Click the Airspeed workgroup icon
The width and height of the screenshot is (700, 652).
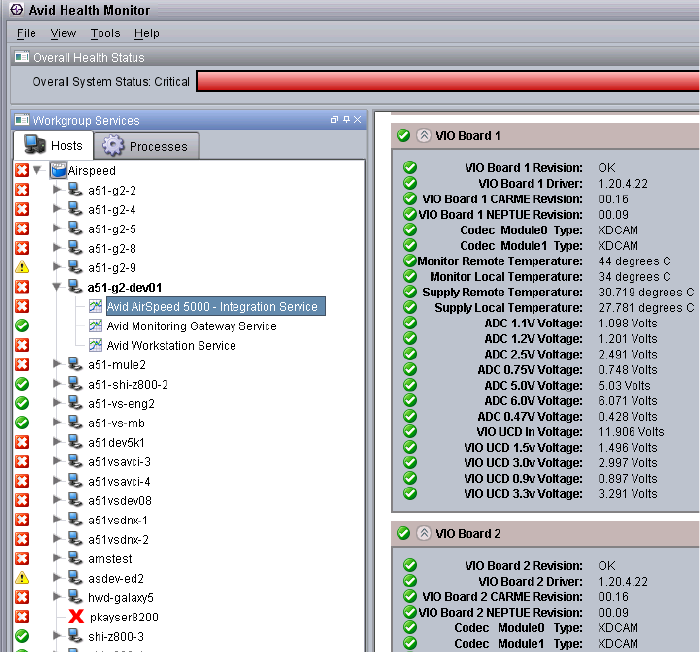coord(58,170)
